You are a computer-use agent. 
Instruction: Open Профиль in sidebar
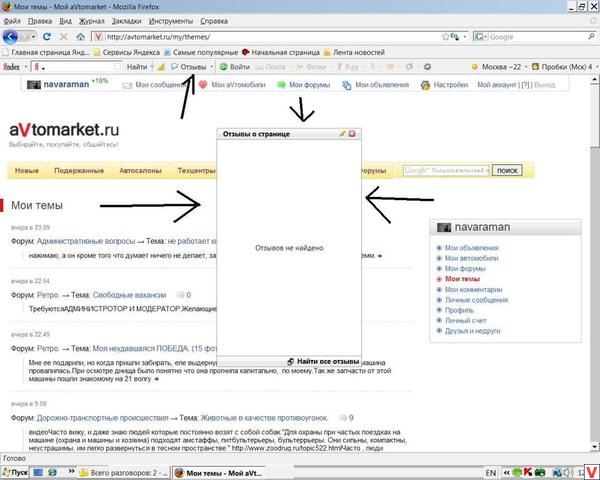(x=459, y=310)
